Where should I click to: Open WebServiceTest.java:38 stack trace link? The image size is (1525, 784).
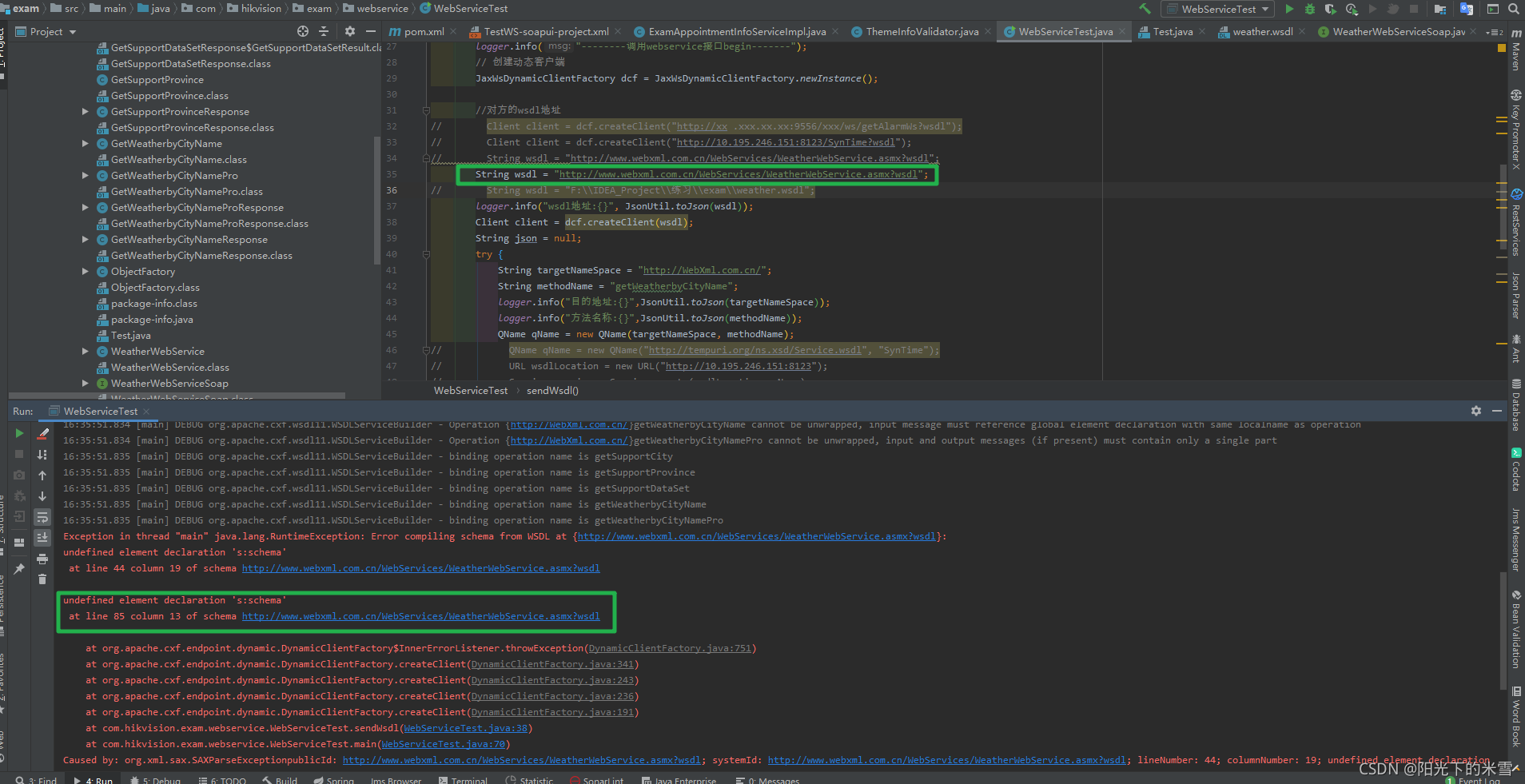(466, 728)
